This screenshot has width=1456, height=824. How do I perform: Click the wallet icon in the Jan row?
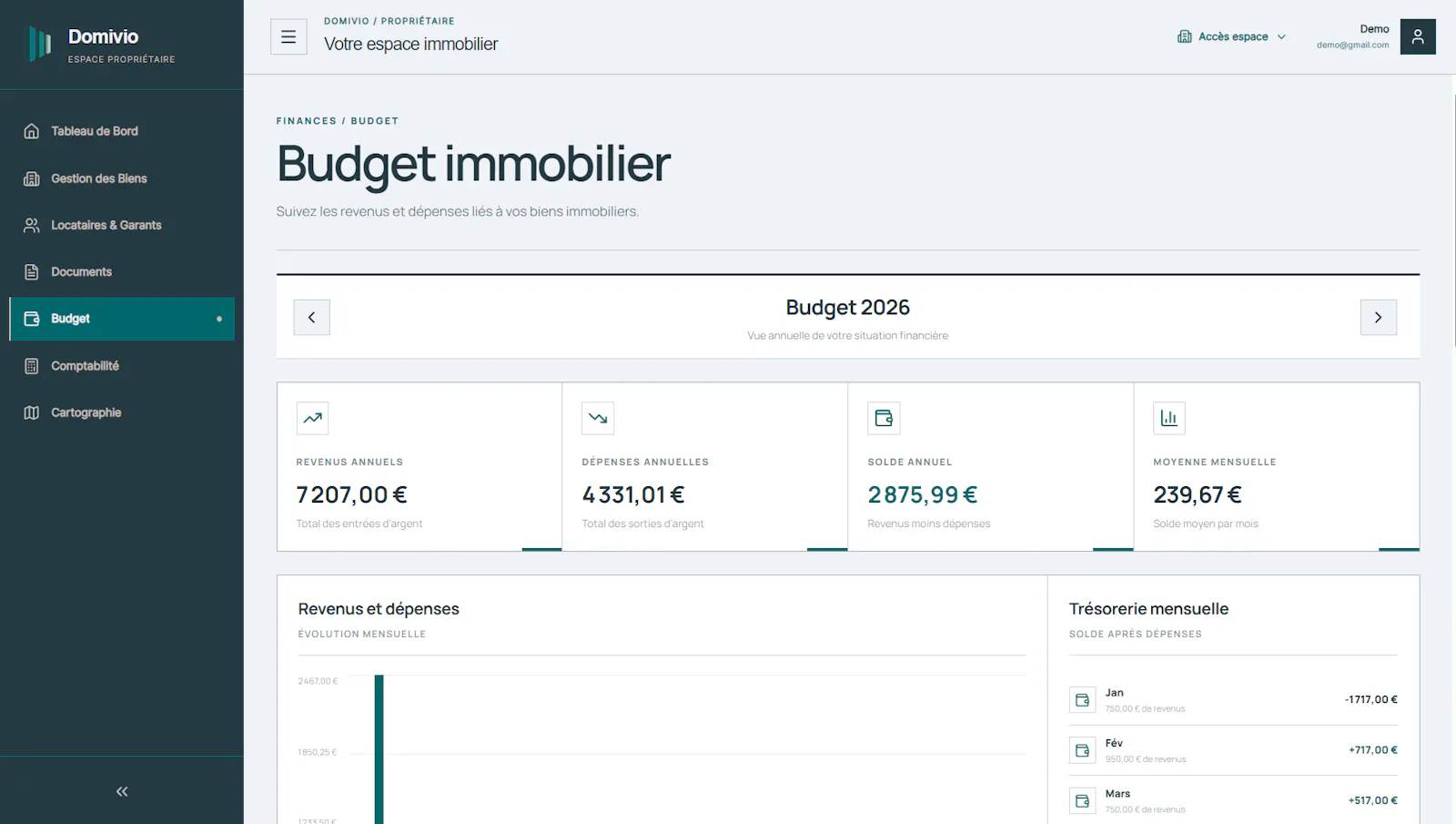1082,700
